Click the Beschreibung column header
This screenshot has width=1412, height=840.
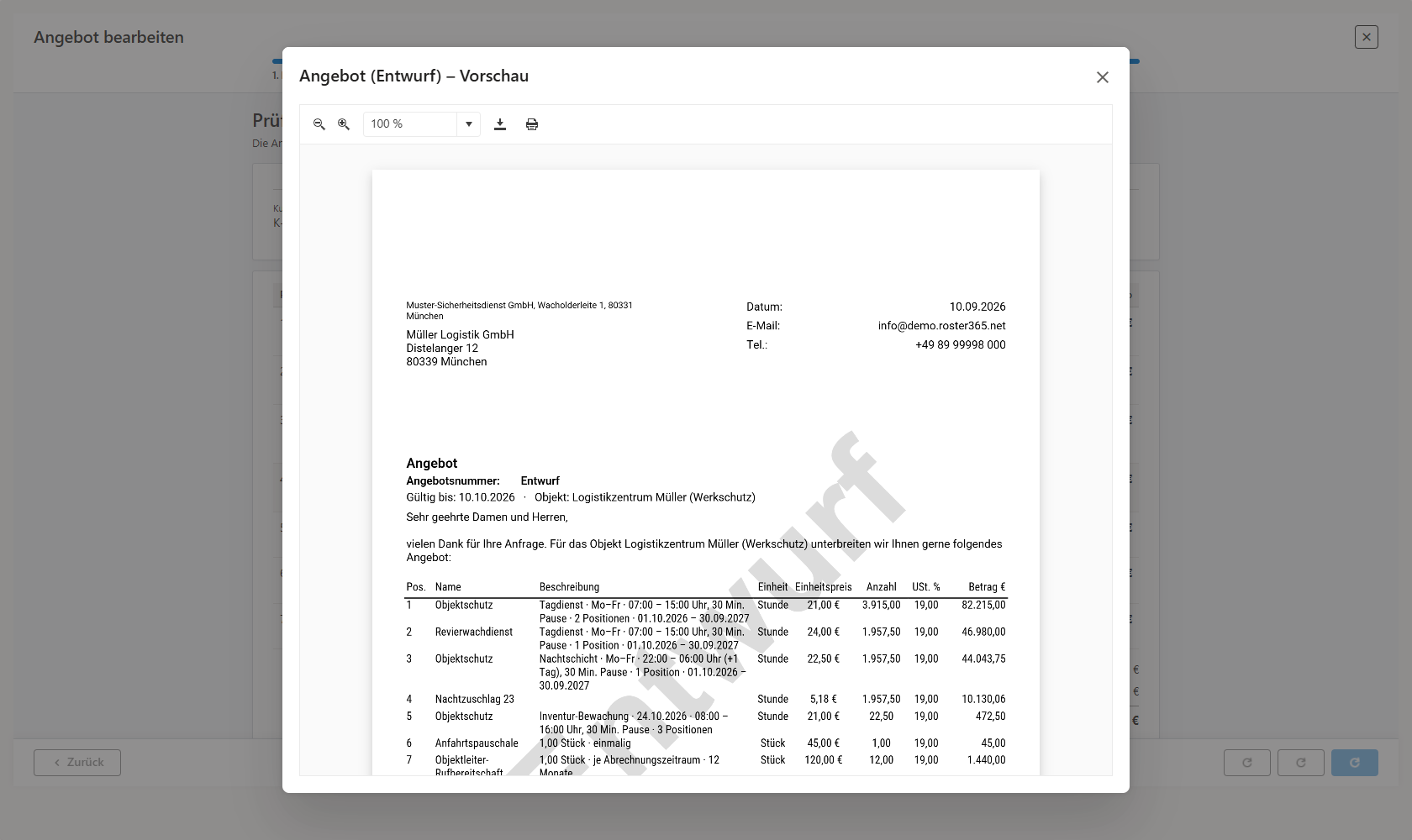[x=569, y=587]
